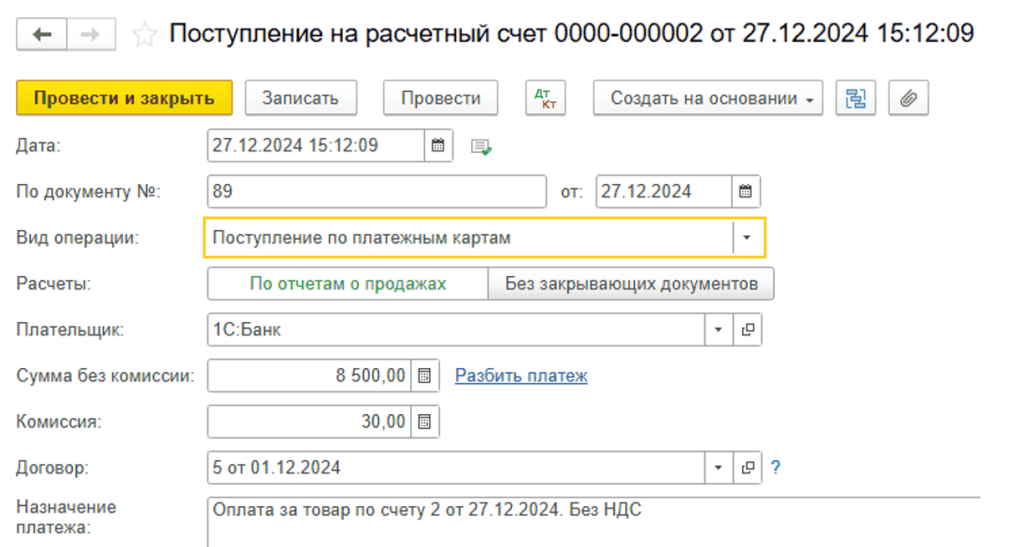This screenshot has width=1024, height=547.
Task: Select Без закрывающих документов option
Action: point(631,284)
